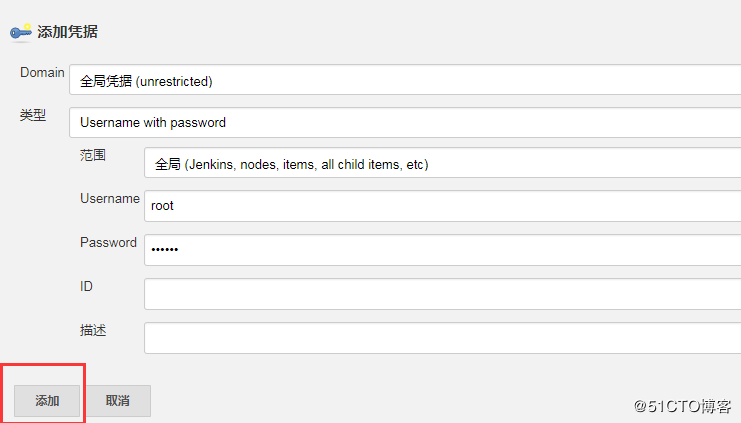Open the 范围 scope dropdown
Image resolution: width=741 pixels, height=423 pixels.
click(441, 164)
